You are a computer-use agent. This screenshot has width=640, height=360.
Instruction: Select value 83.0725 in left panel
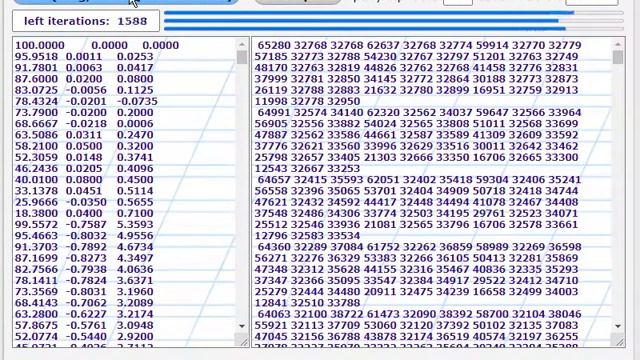pos(36,90)
